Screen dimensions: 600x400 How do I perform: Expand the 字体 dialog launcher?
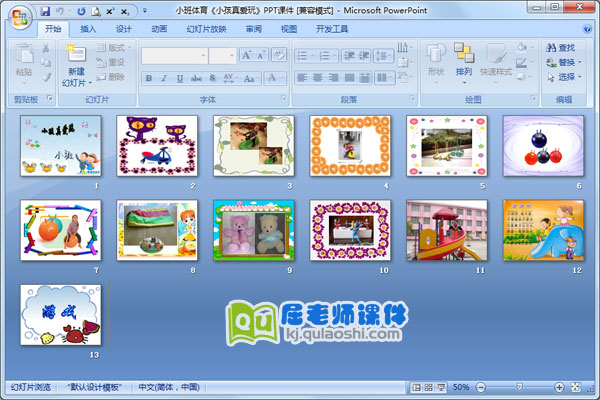(284, 98)
